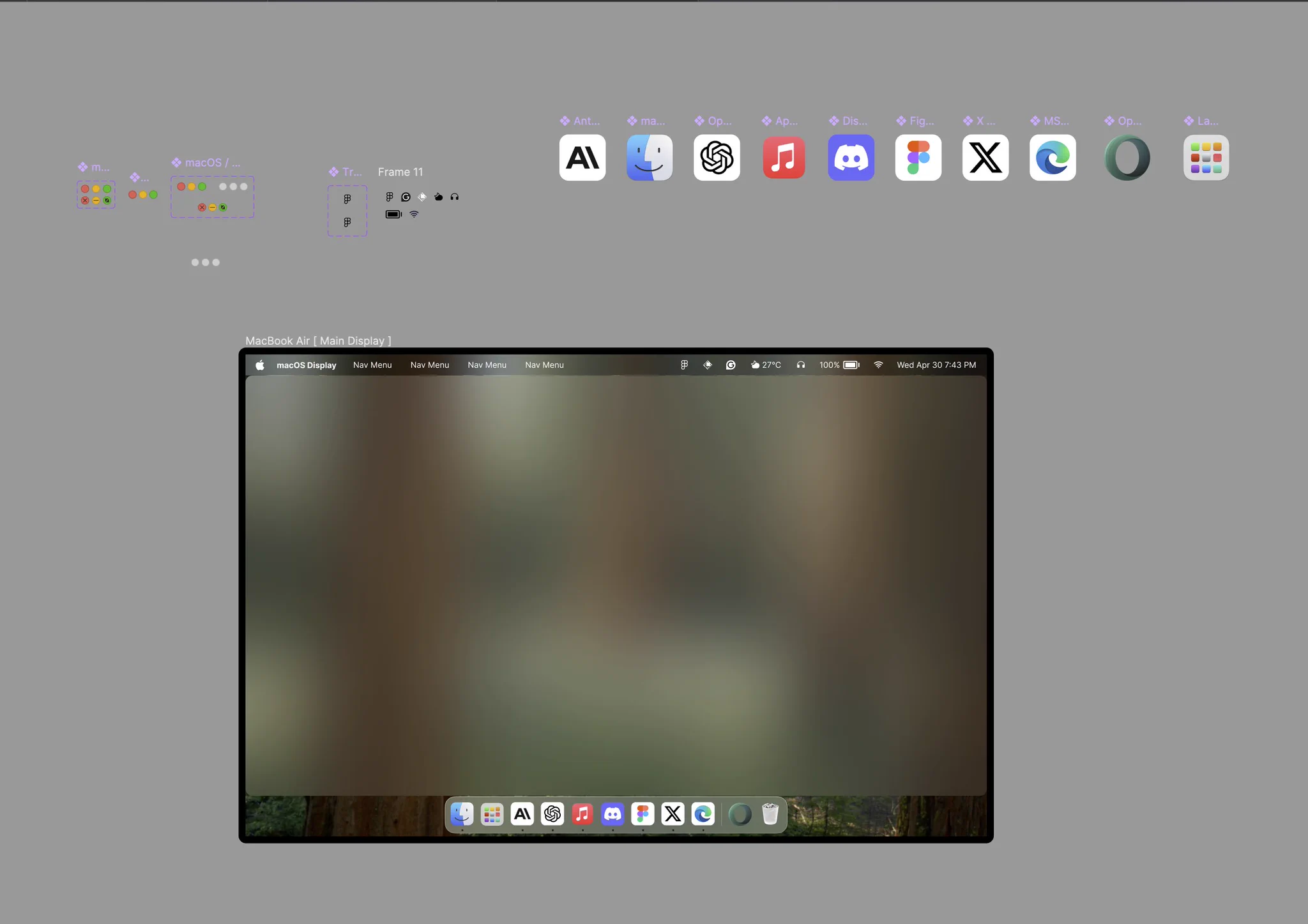
Task: Click the Finder icon in the dock
Action: 462,814
